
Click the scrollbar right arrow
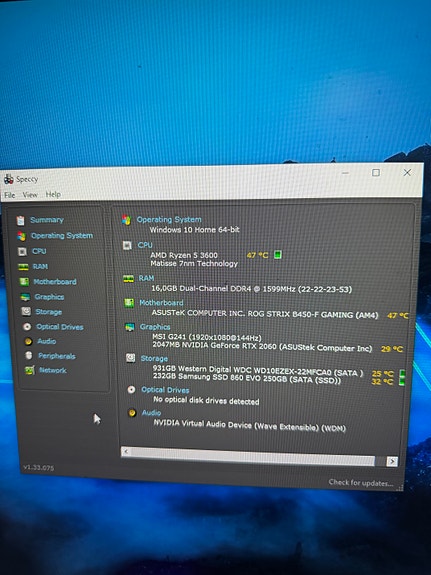[x=392, y=461]
